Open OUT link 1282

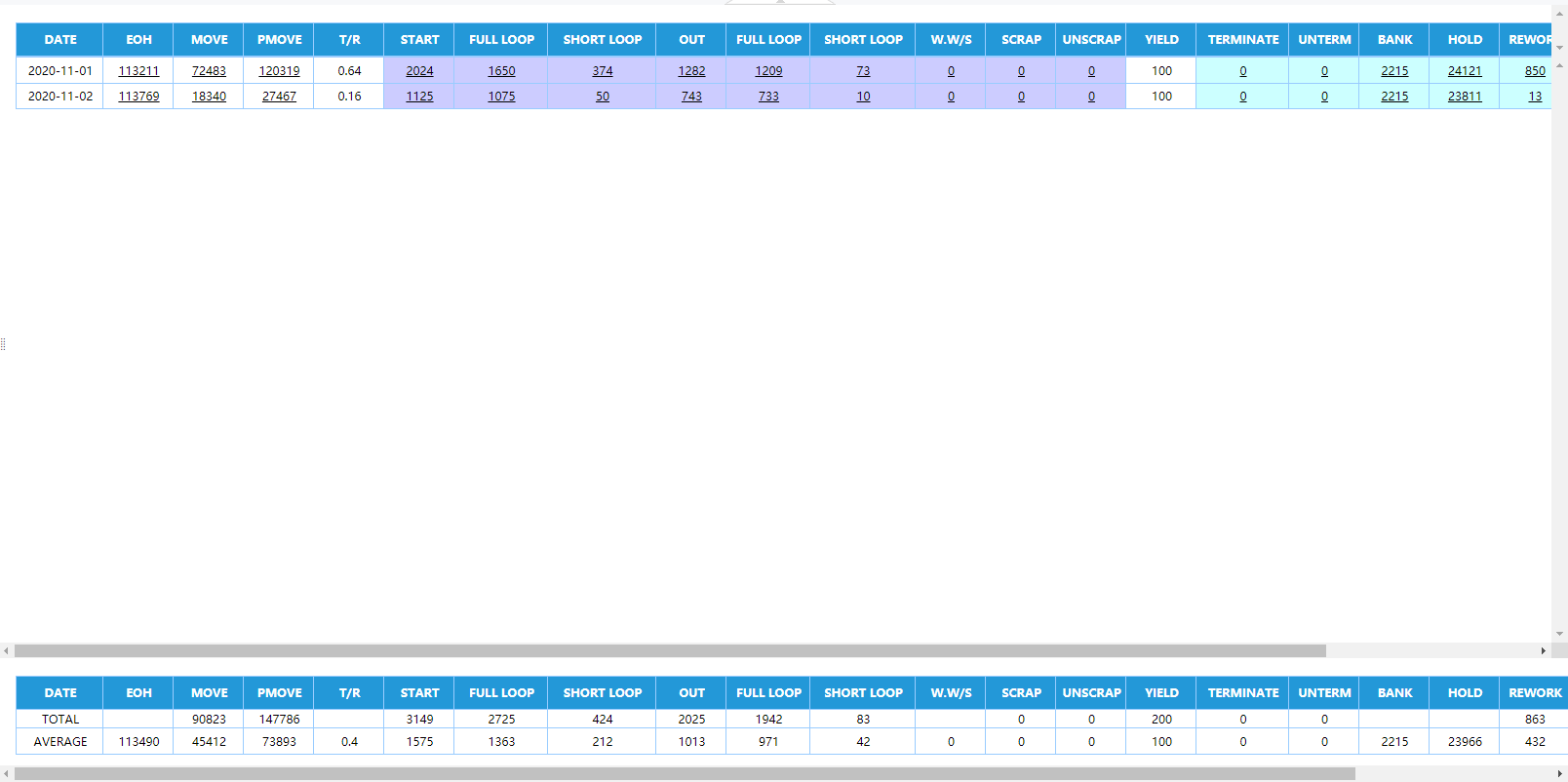pos(691,71)
